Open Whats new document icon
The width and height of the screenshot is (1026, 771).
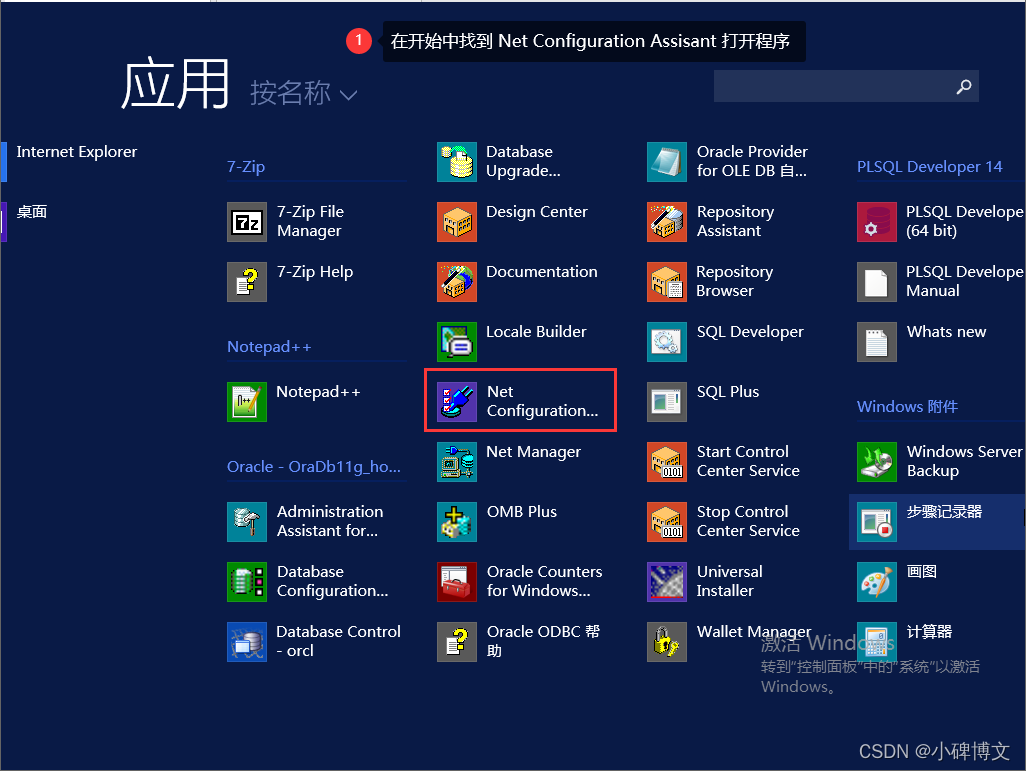877,342
